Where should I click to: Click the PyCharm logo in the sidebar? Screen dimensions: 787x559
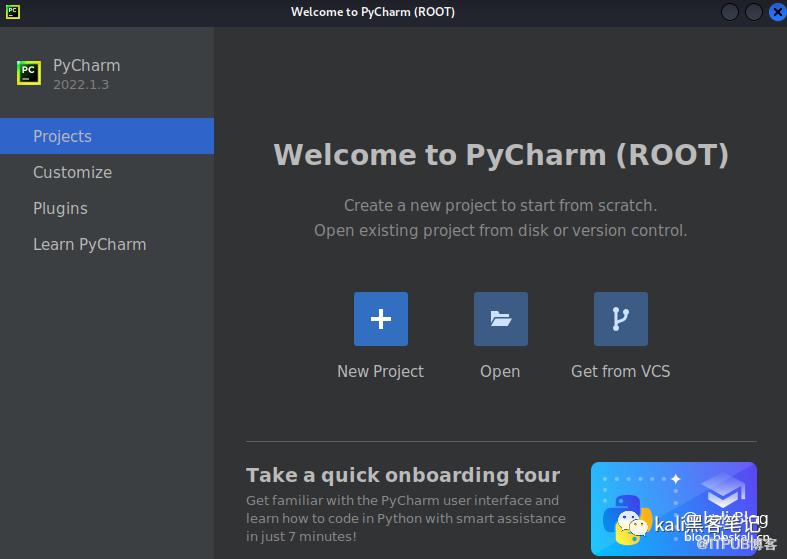click(29, 73)
